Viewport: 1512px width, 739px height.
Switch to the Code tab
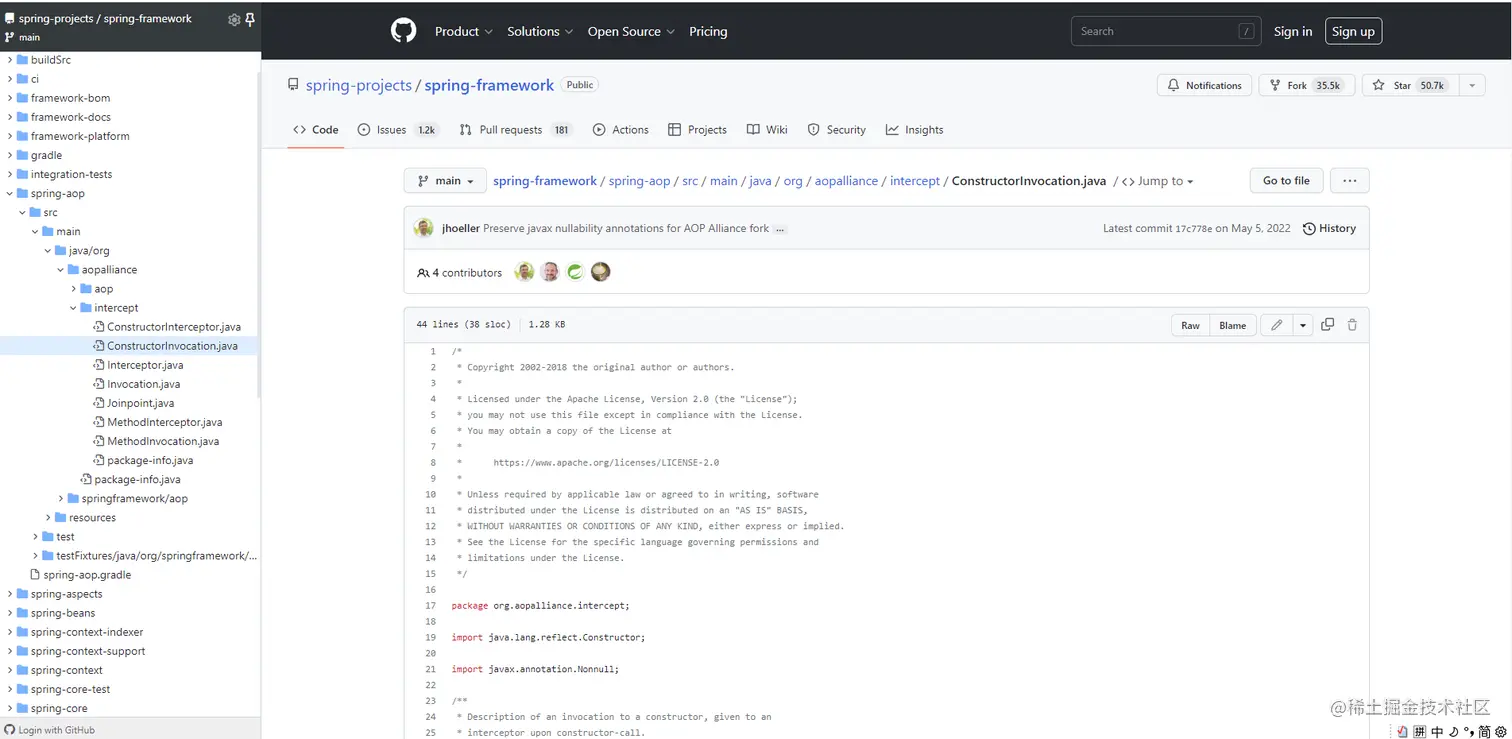(316, 130)
